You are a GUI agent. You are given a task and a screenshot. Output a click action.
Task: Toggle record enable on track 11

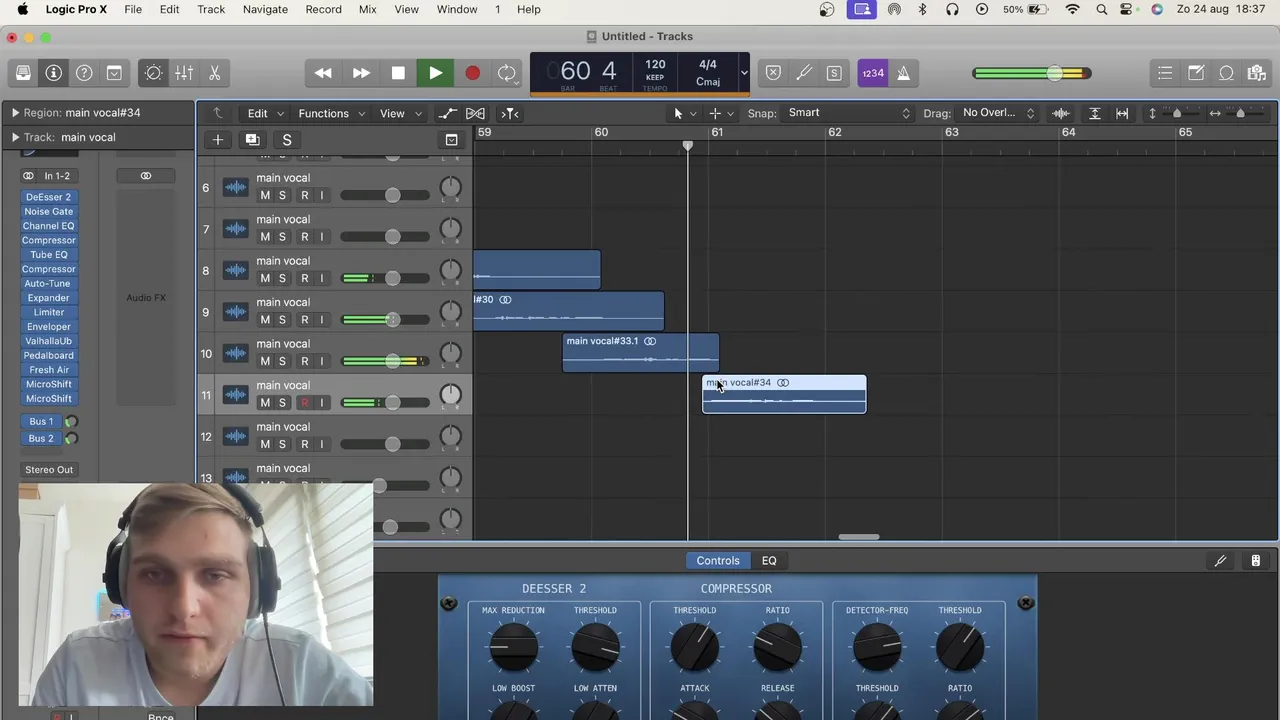[305, 403]
